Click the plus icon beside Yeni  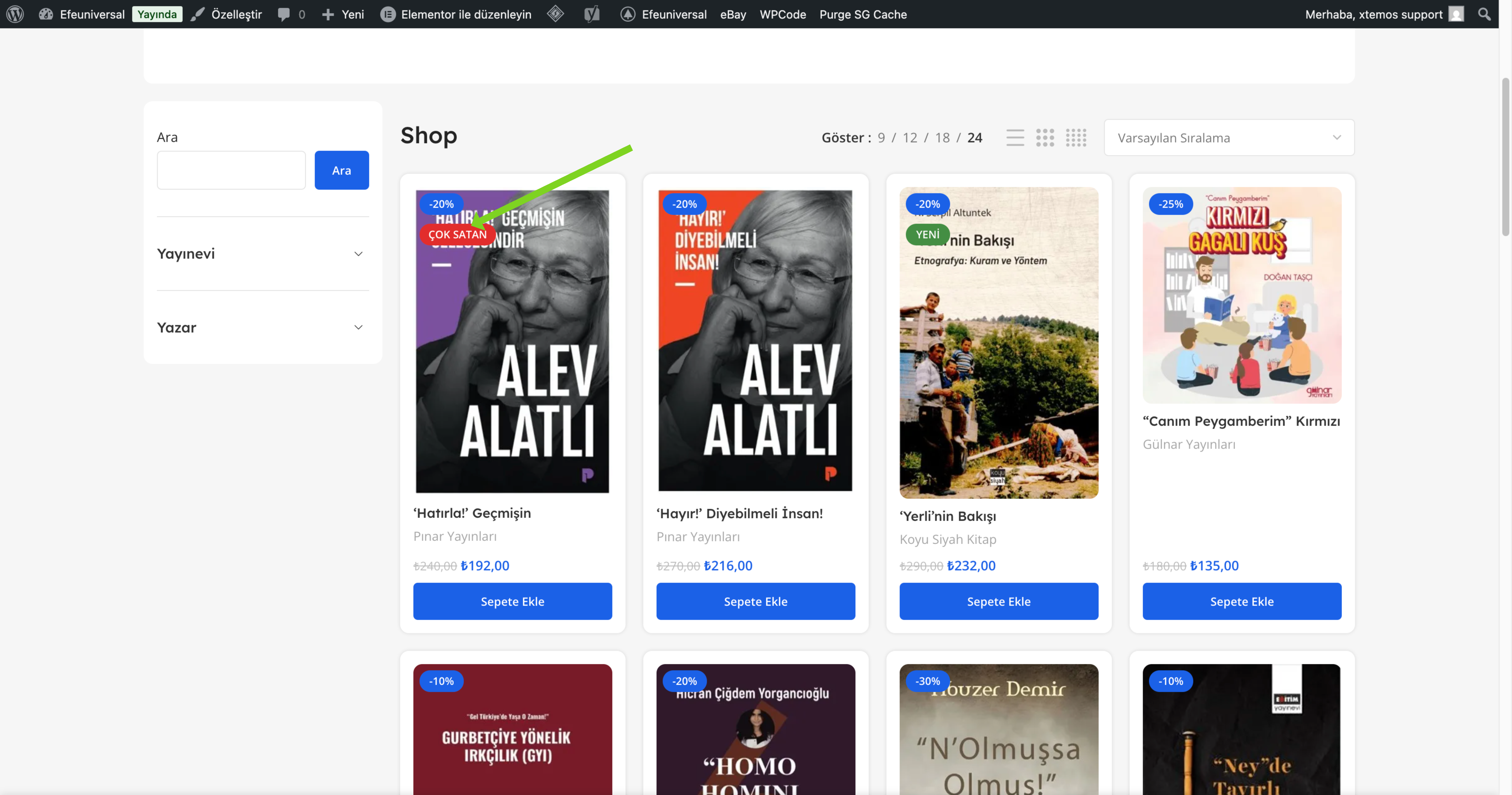328,14
